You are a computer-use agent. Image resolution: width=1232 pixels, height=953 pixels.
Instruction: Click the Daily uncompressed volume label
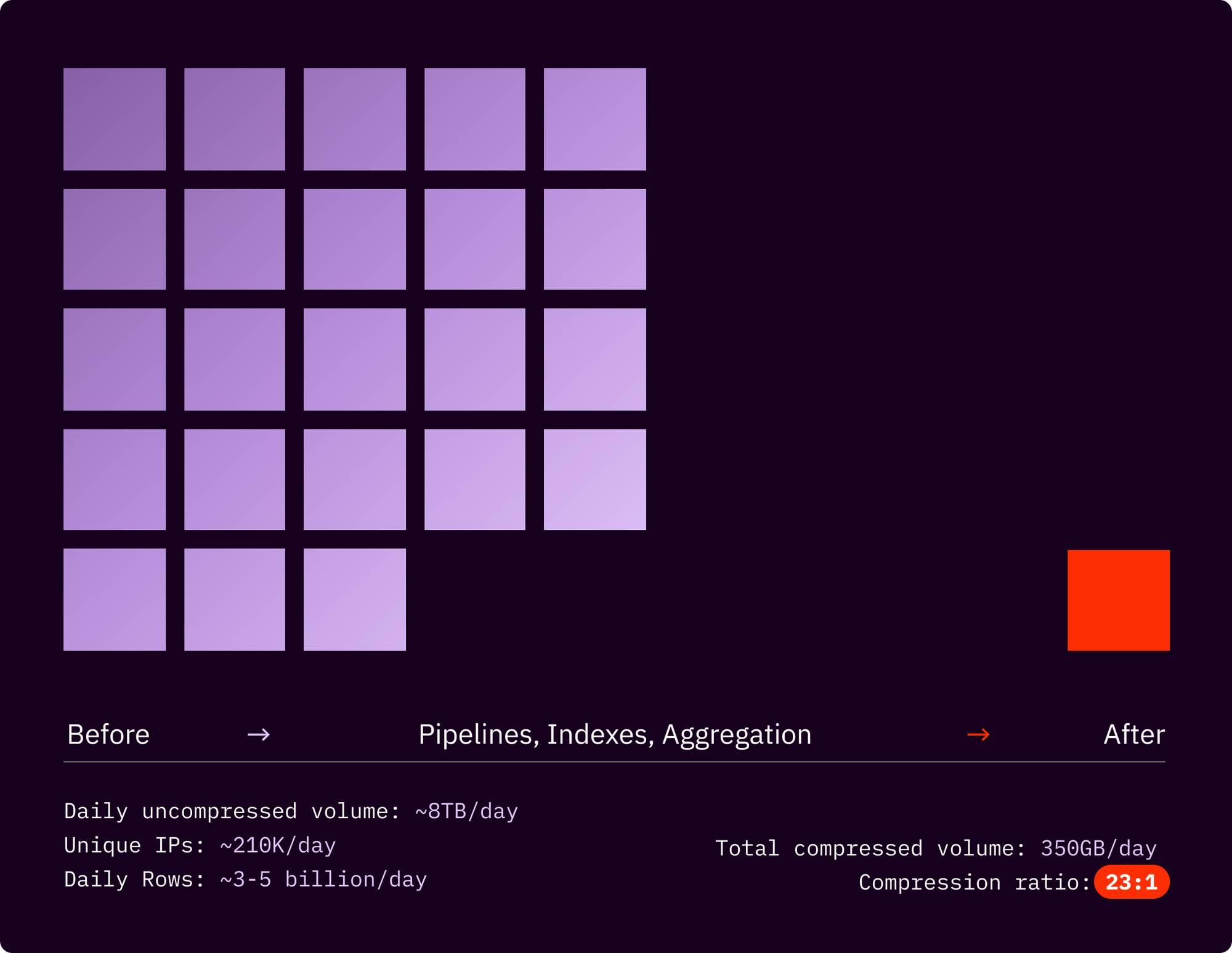(232, 811)
